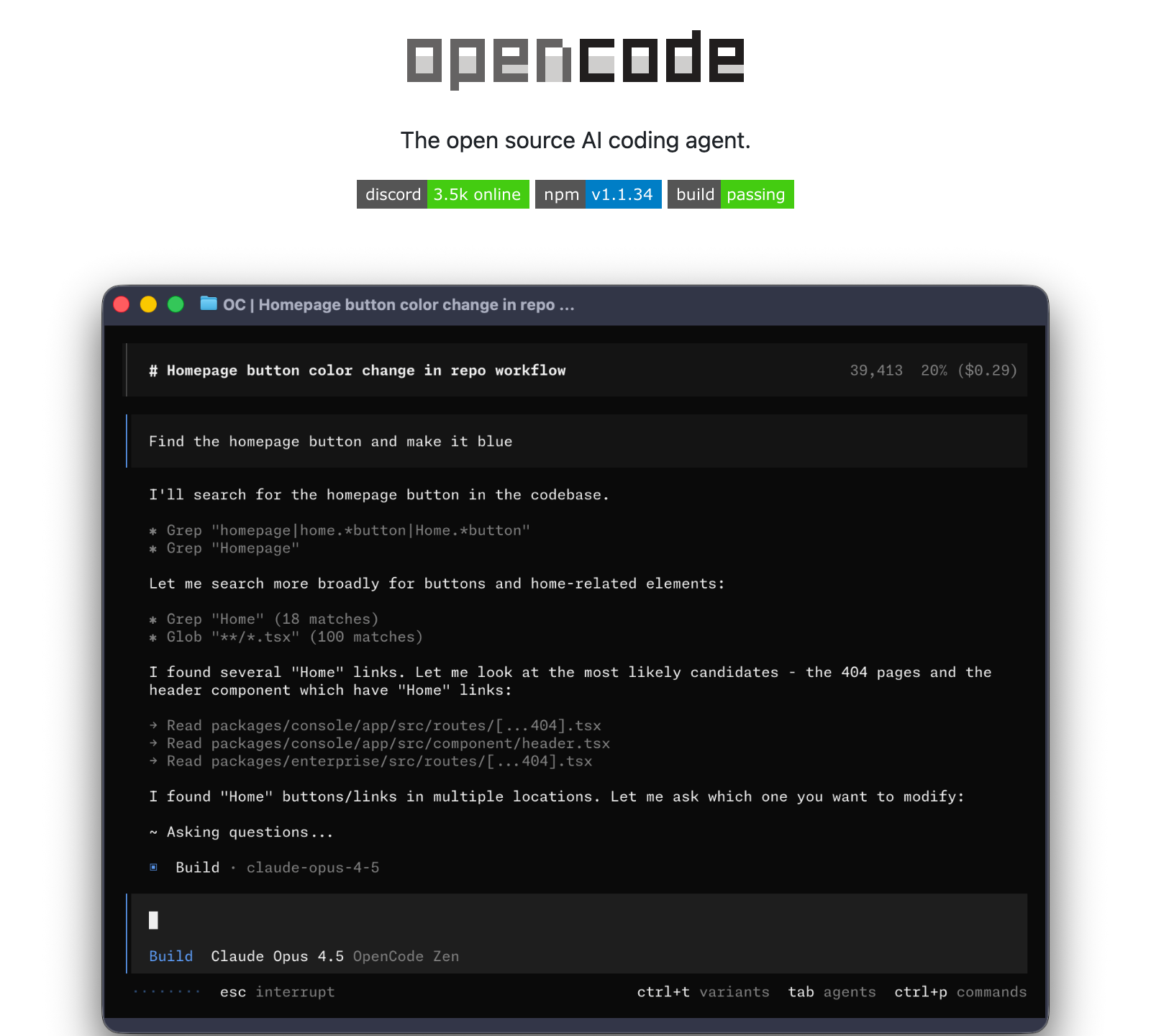Viewport: 1151px width, 1036px height.
Task: Click Claude Opus 4.5 model name
Action: (277, 956)
